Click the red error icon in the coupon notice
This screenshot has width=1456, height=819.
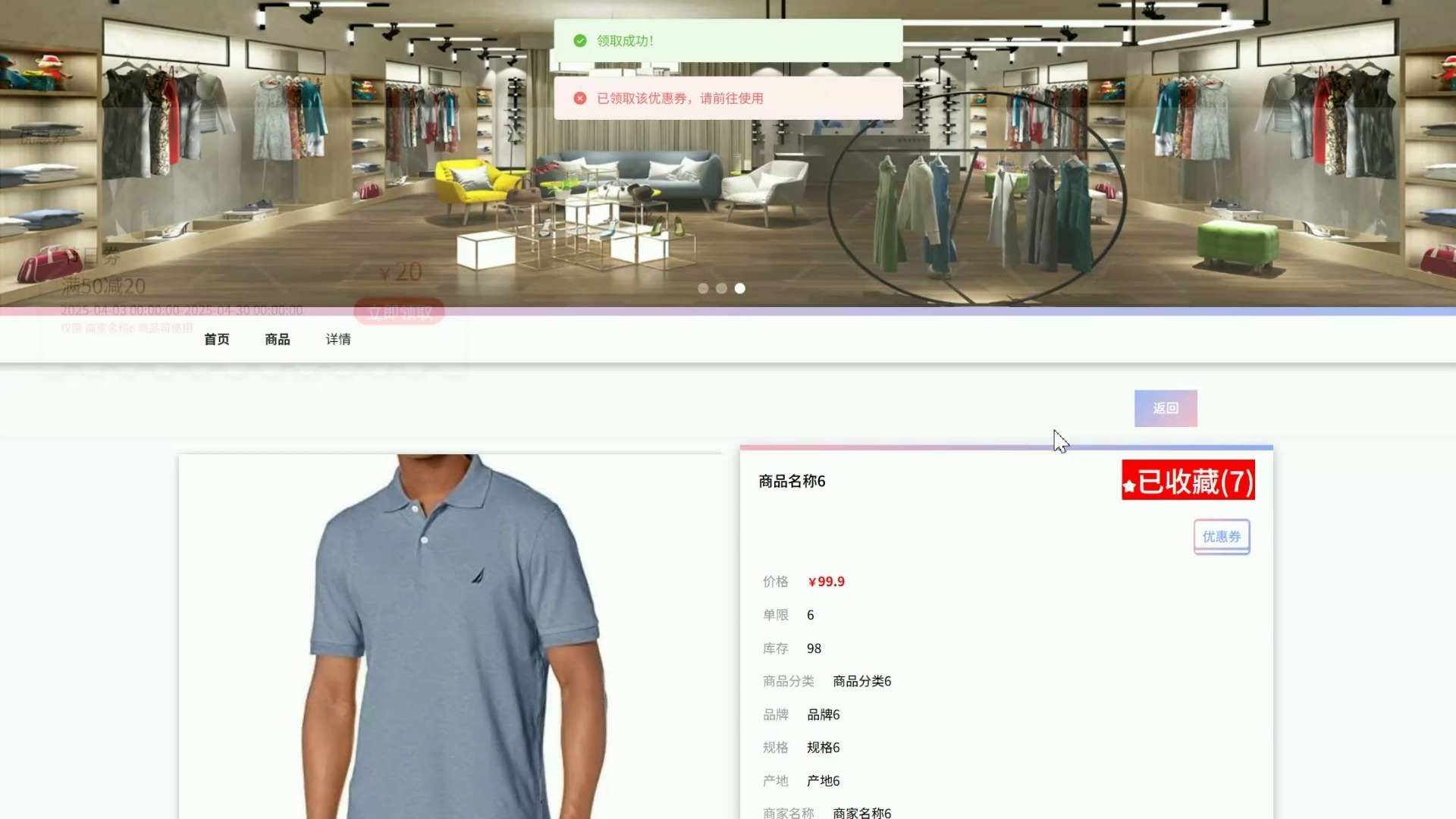point(580,98)
